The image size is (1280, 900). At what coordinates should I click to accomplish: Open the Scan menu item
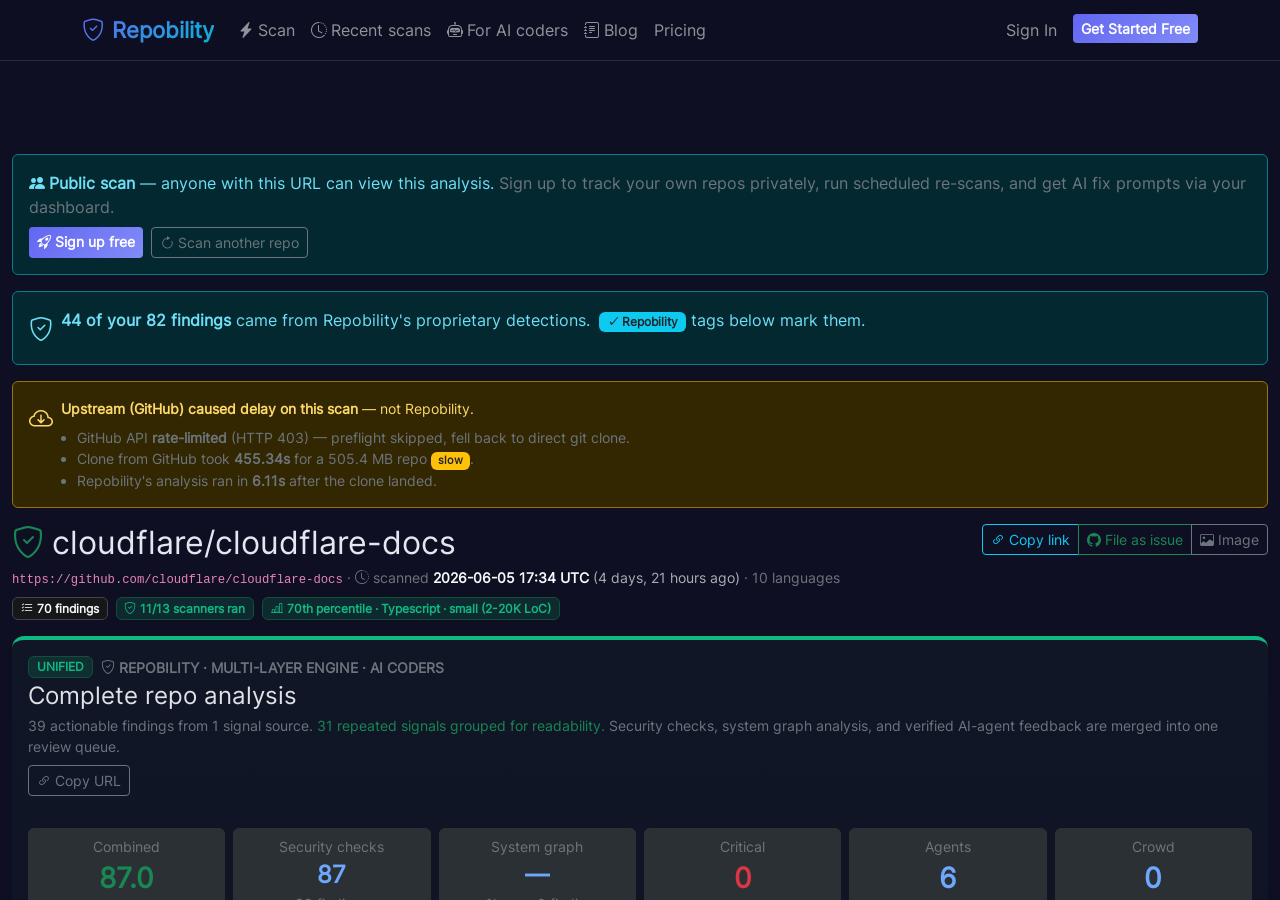coord(267,30)
